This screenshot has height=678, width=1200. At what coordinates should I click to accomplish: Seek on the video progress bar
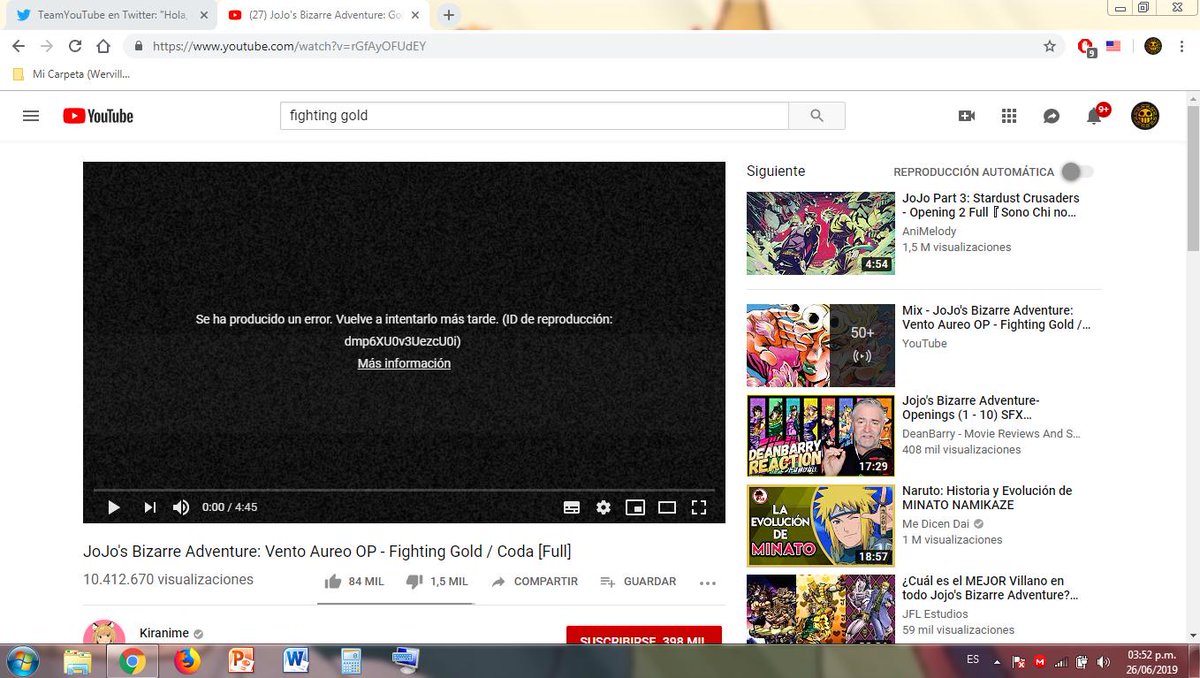(x=404, y=490)
